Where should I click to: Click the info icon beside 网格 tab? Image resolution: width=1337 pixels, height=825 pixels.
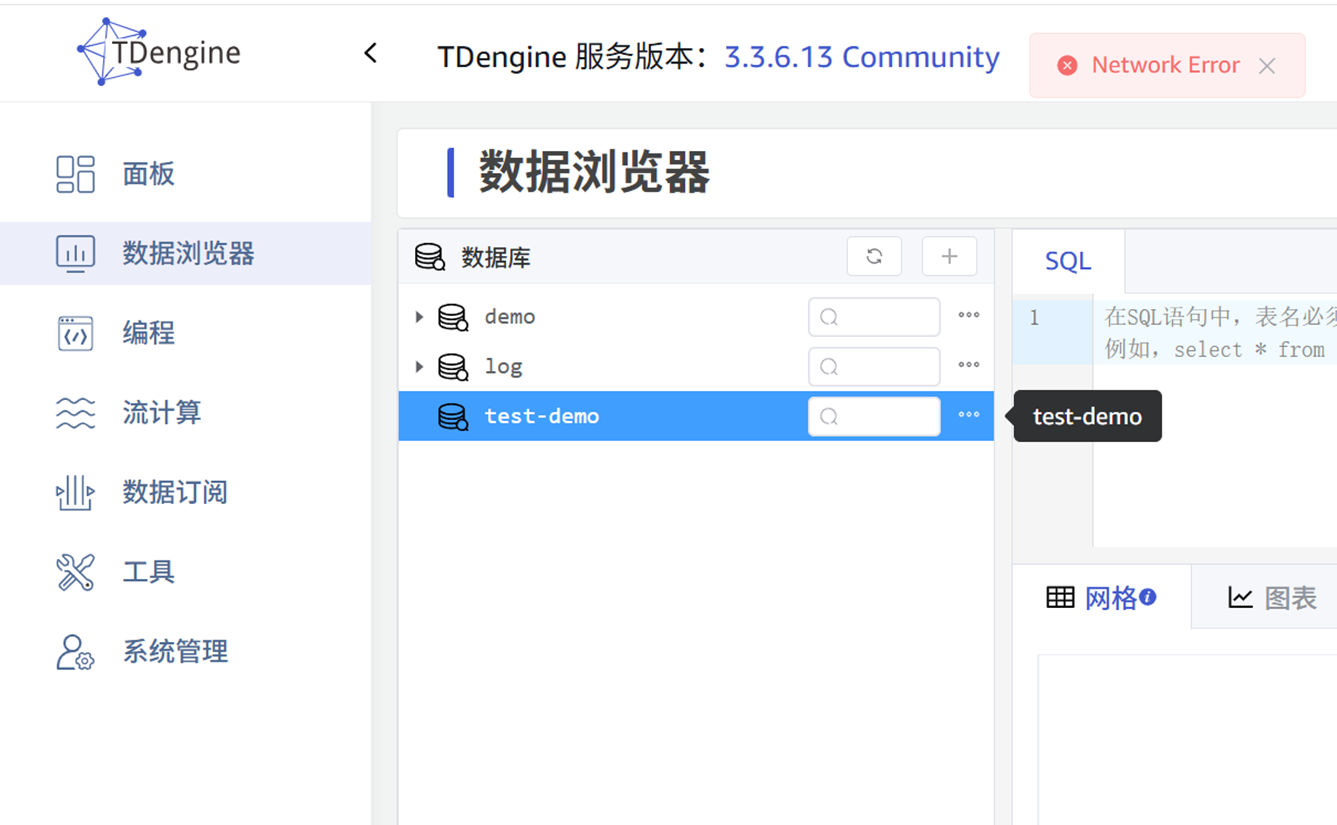pyautogui.click(x=1148, y=597)
